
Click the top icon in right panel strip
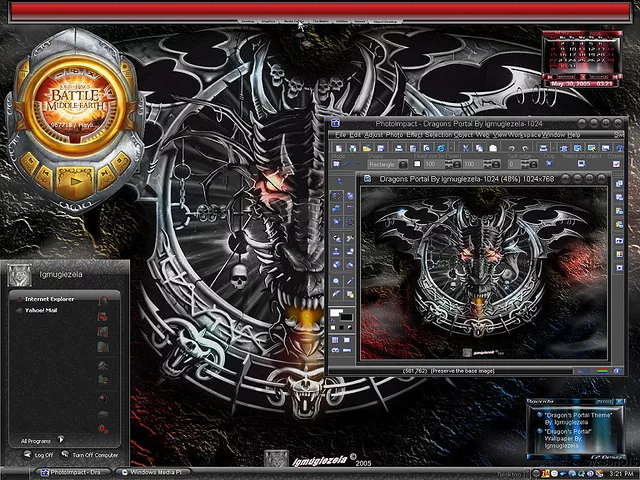[x=620, y=184]
